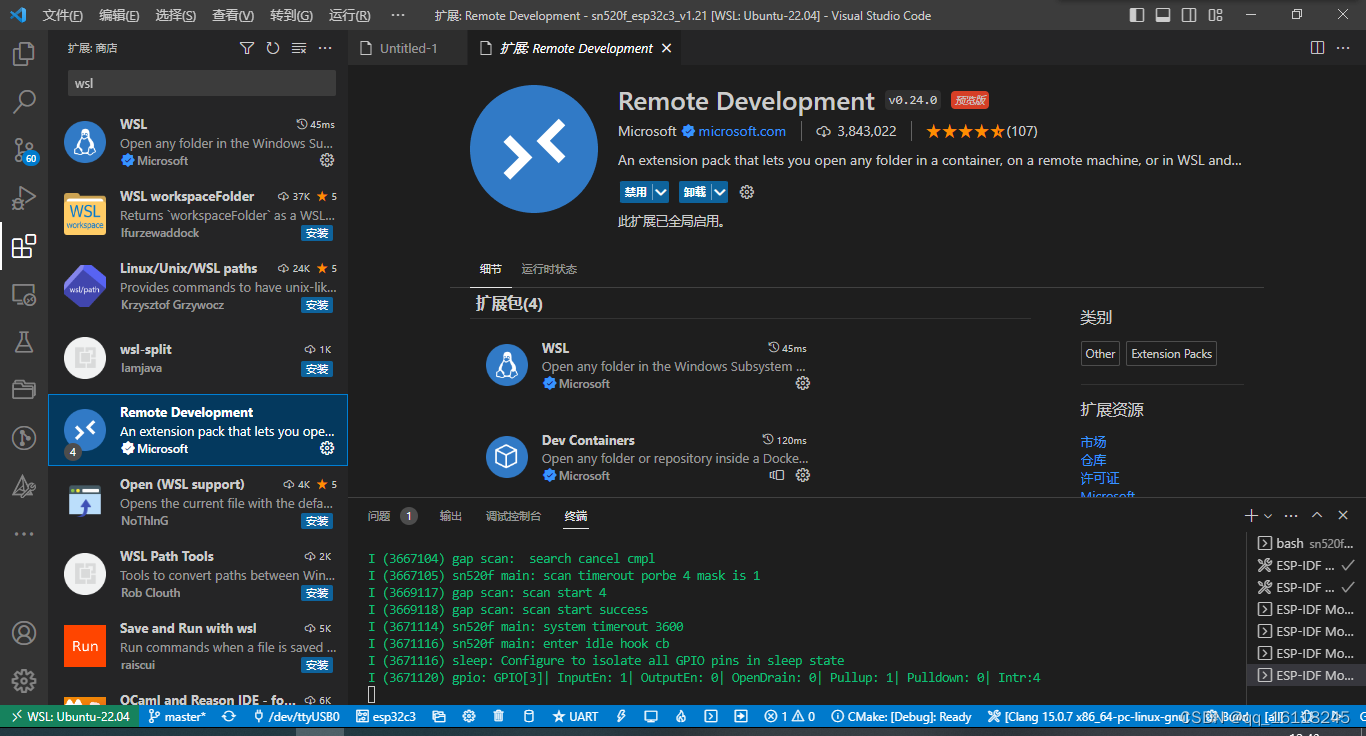Open the hidden title bar menus ellipsis
The width and height of the screenshot is (1366, 736).
point(398,15)
